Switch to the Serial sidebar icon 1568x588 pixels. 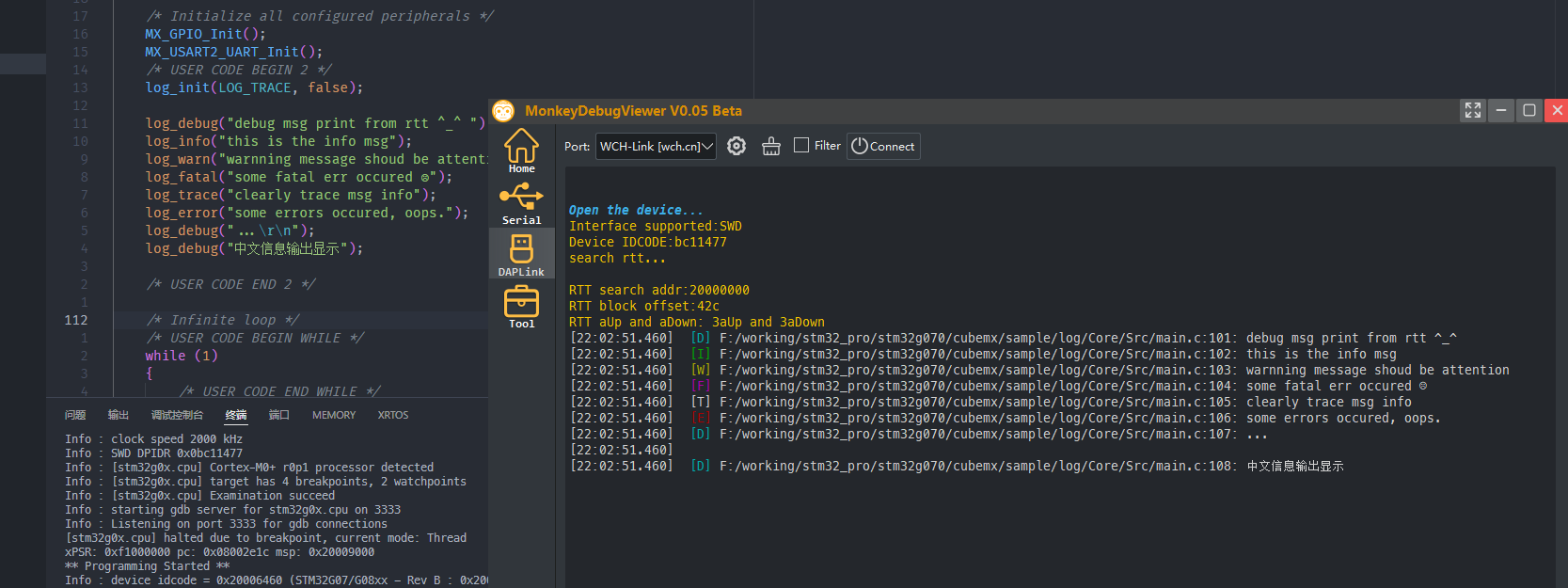(x=521, y=203)
